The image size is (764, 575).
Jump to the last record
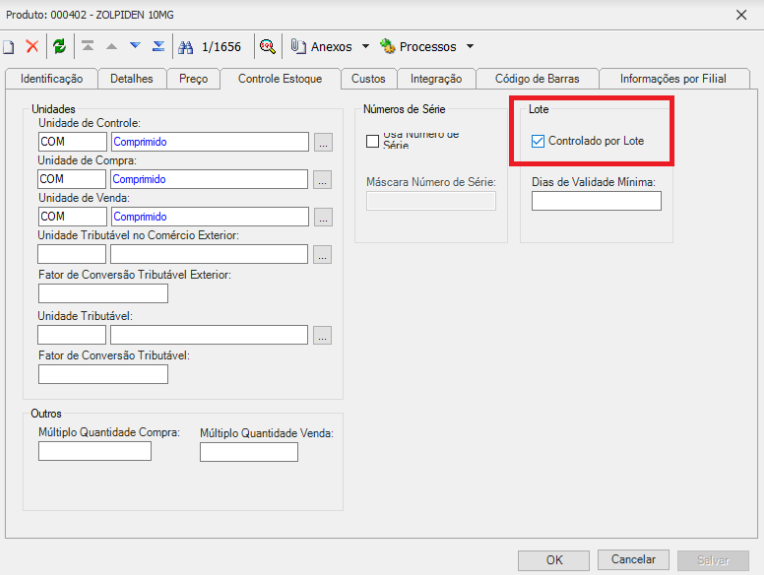(x=158, y=46)
